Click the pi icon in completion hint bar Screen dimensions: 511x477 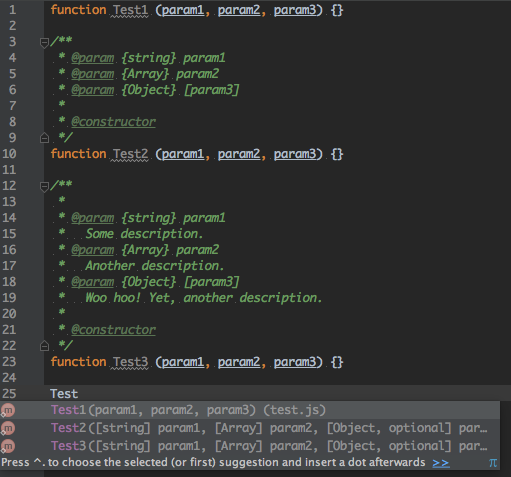[493, 463]
